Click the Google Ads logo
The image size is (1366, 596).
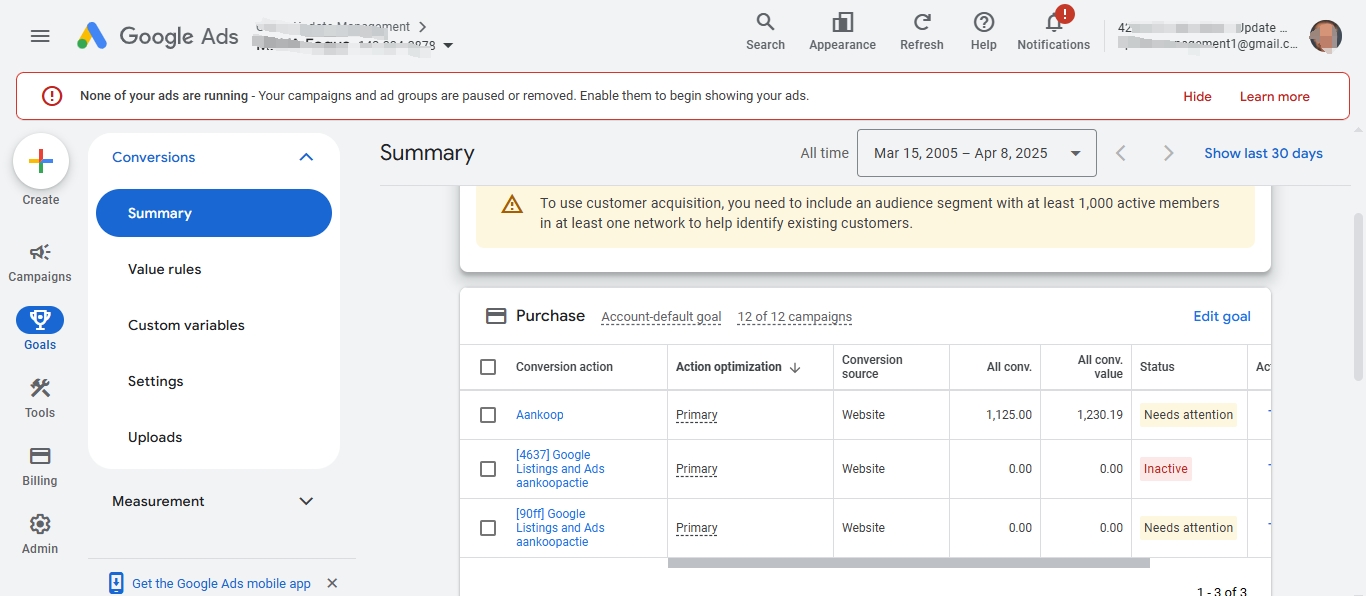pyautogui.click(x=158, y=36)
